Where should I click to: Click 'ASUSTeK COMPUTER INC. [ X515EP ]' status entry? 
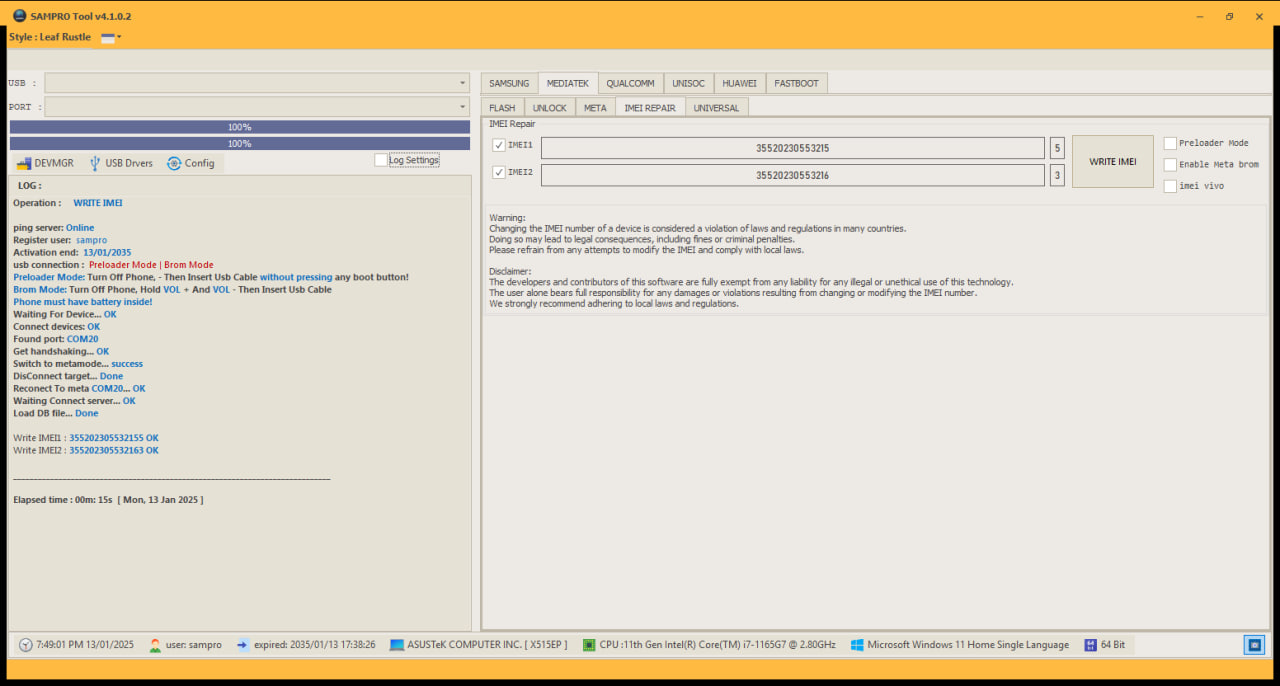pyautogui.click(x=487, y=645)
